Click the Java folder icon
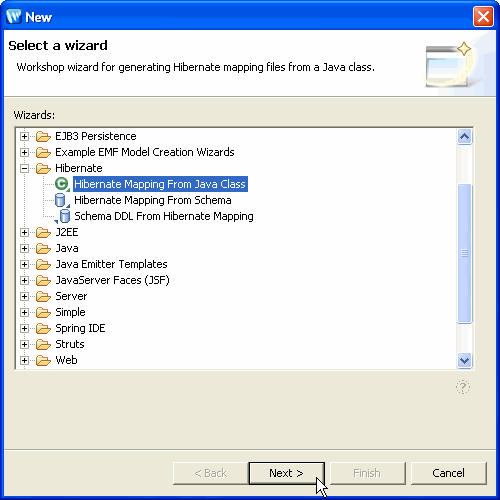 coord(43,248)
